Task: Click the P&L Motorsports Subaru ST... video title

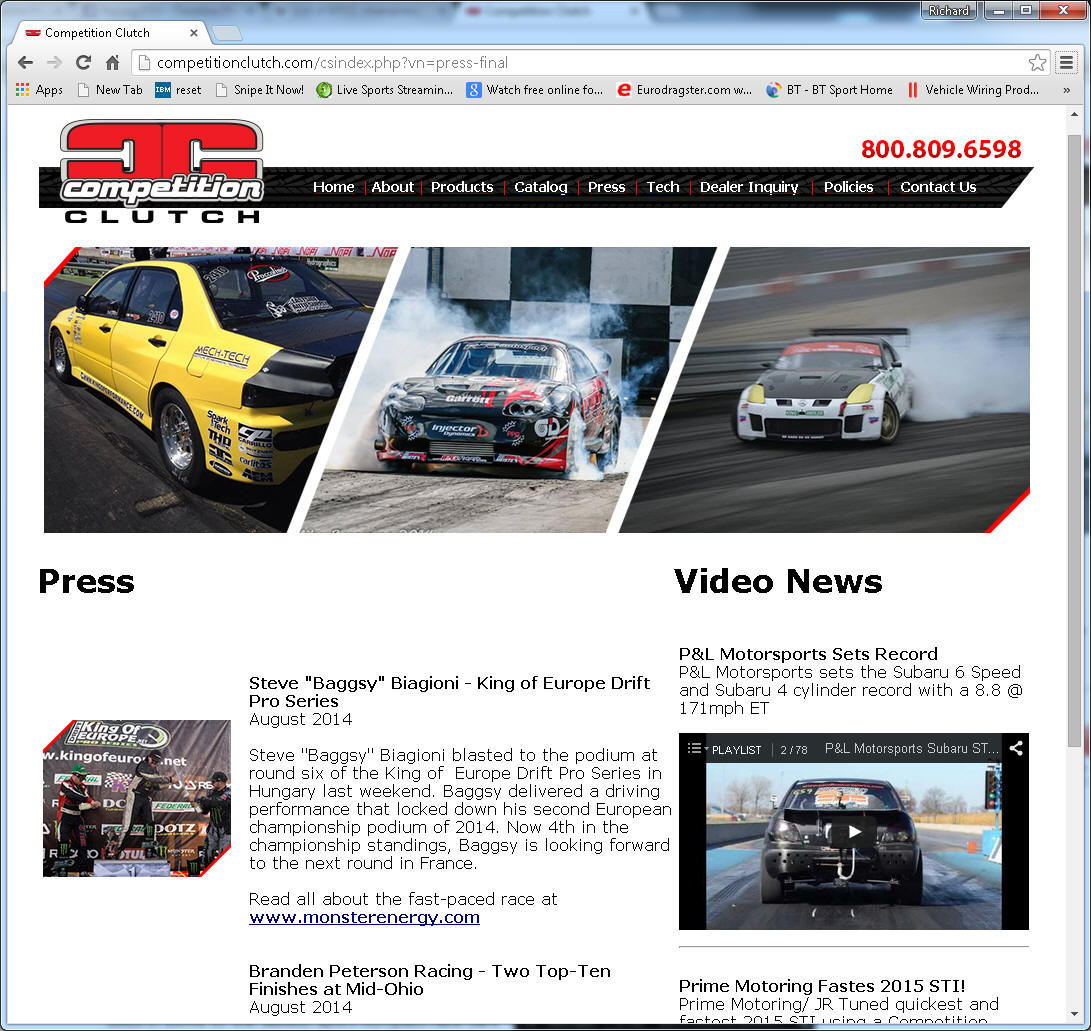Action: coord(911,749)
